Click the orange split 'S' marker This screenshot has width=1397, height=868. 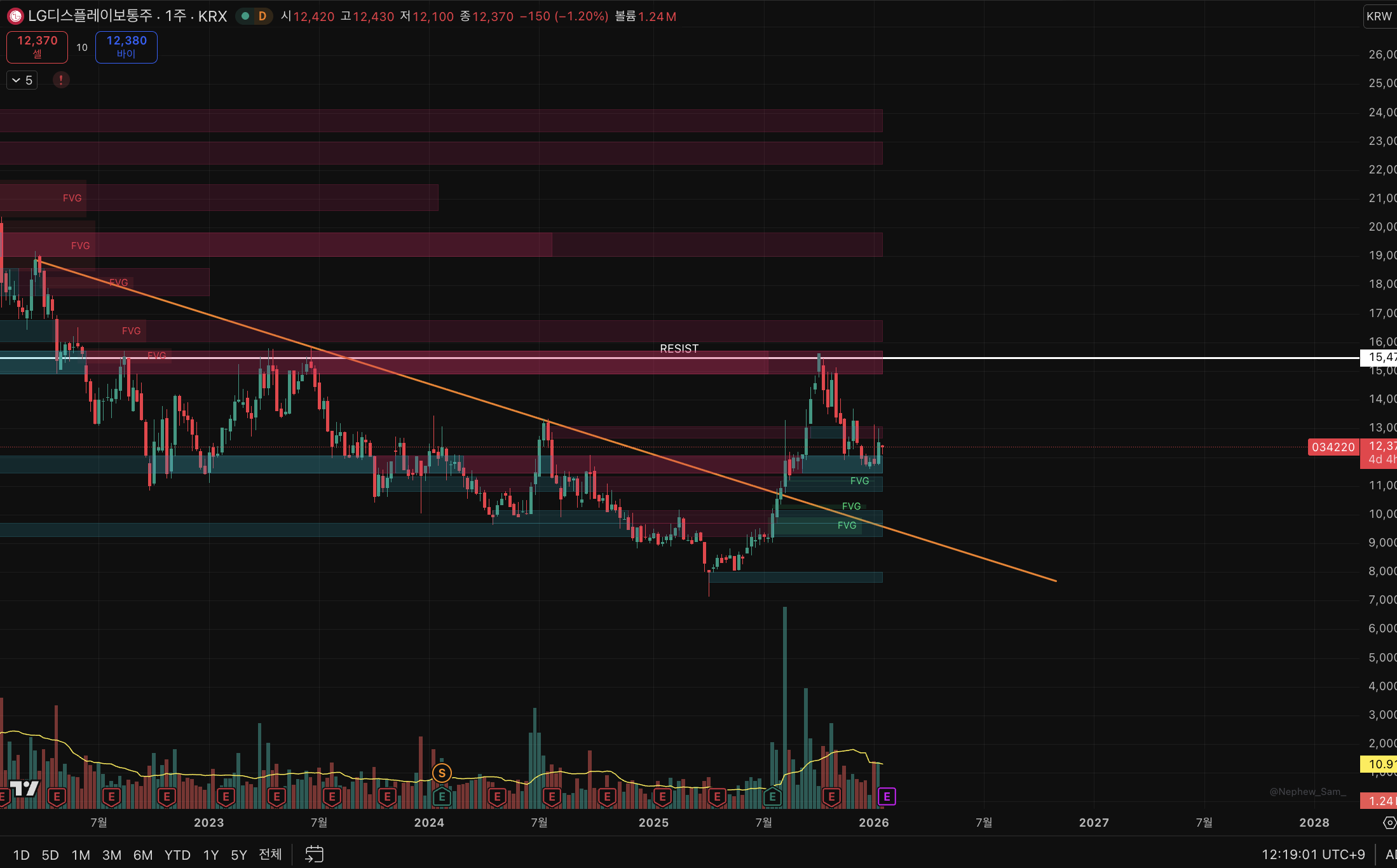tap(442, 773)
